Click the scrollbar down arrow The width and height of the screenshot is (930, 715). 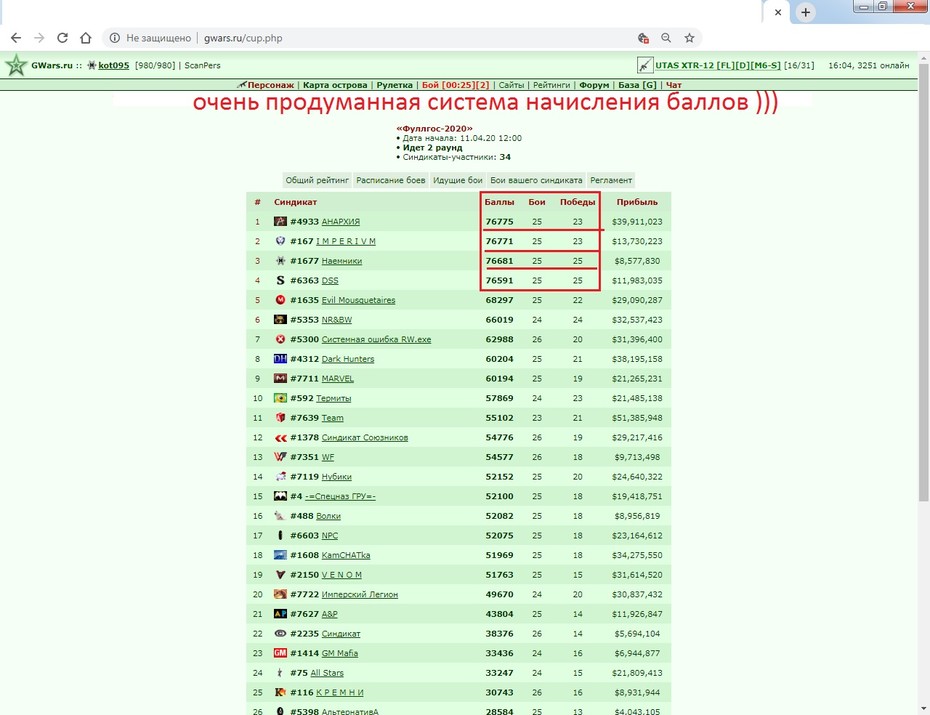[x=923, y=709]
